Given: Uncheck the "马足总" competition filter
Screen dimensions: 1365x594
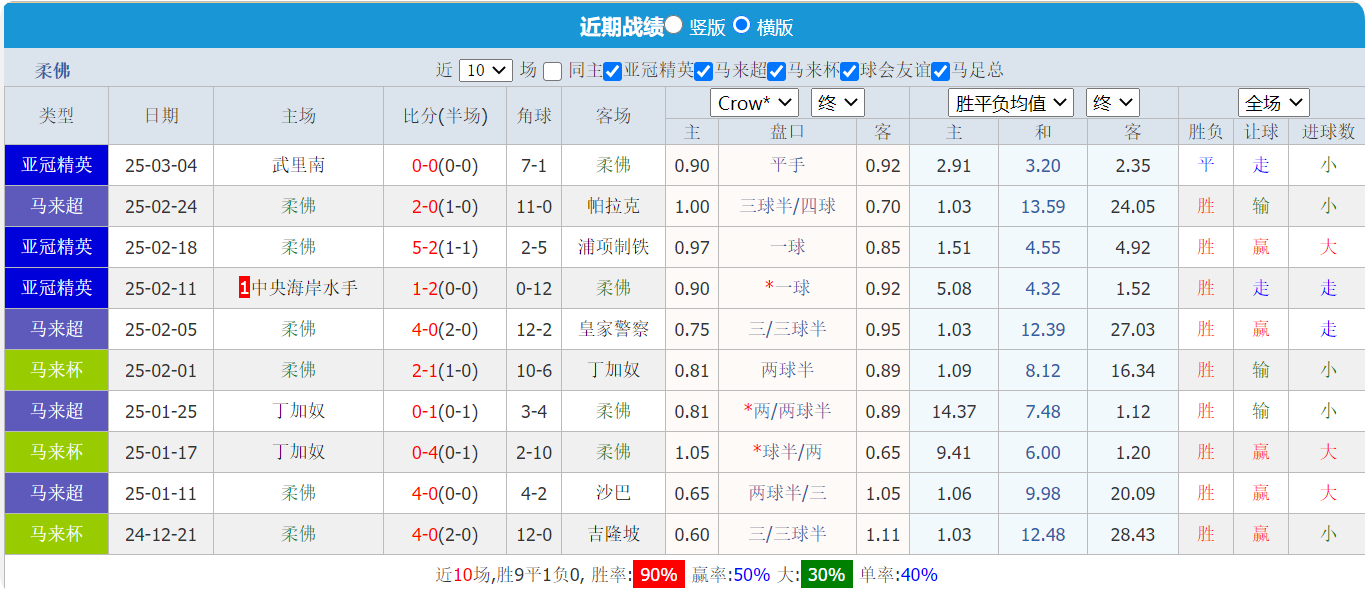Looking at the screenshot, I should click(939, 69).
